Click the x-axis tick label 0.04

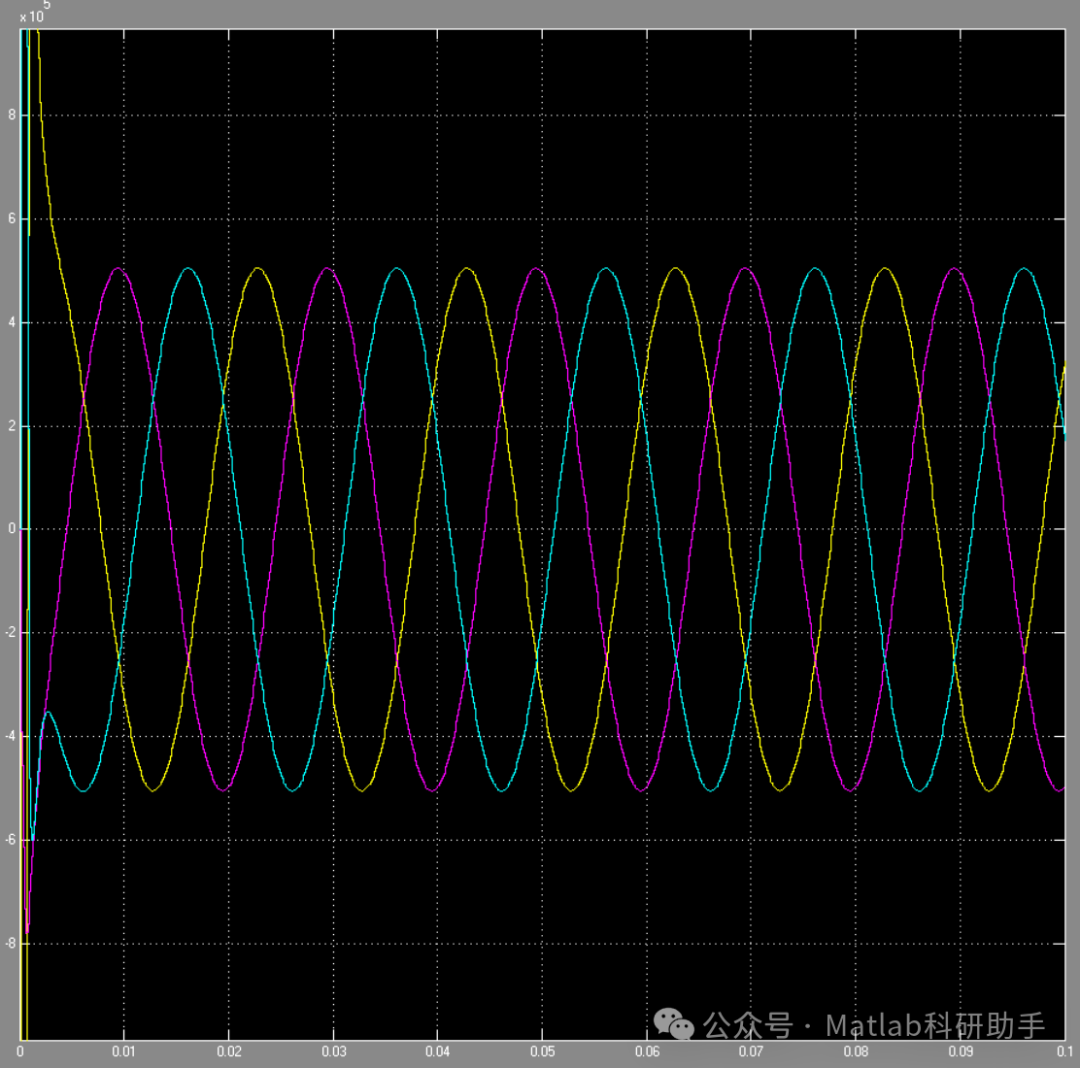click(437, 1051)
